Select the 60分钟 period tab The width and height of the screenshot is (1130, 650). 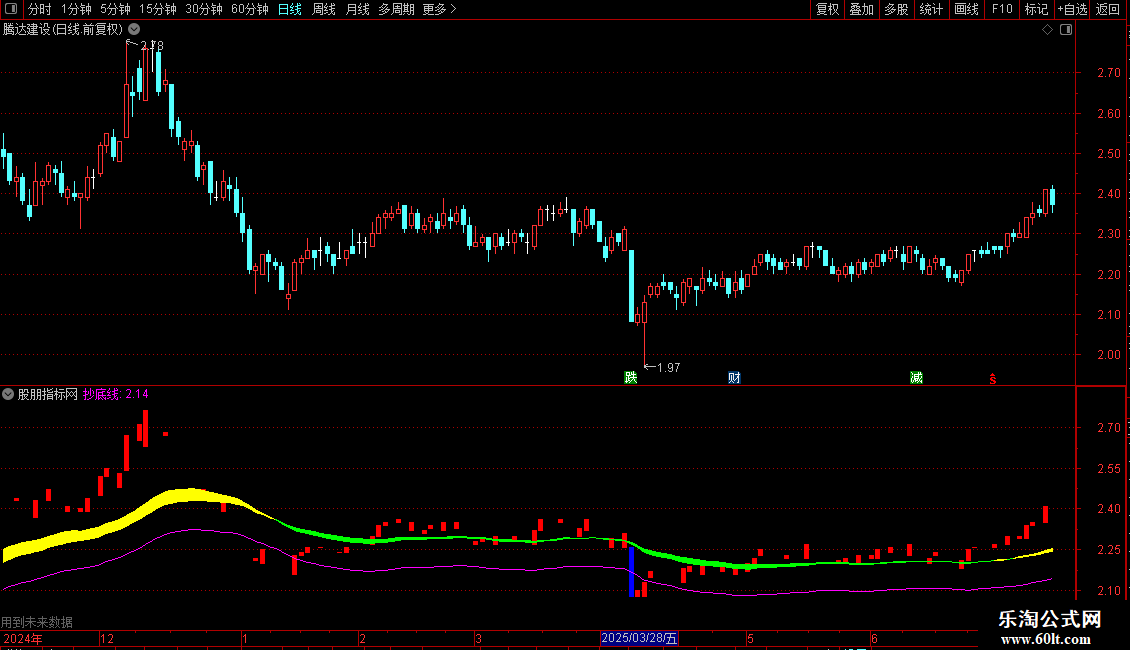pyautogui.click(x=249, y=9)
